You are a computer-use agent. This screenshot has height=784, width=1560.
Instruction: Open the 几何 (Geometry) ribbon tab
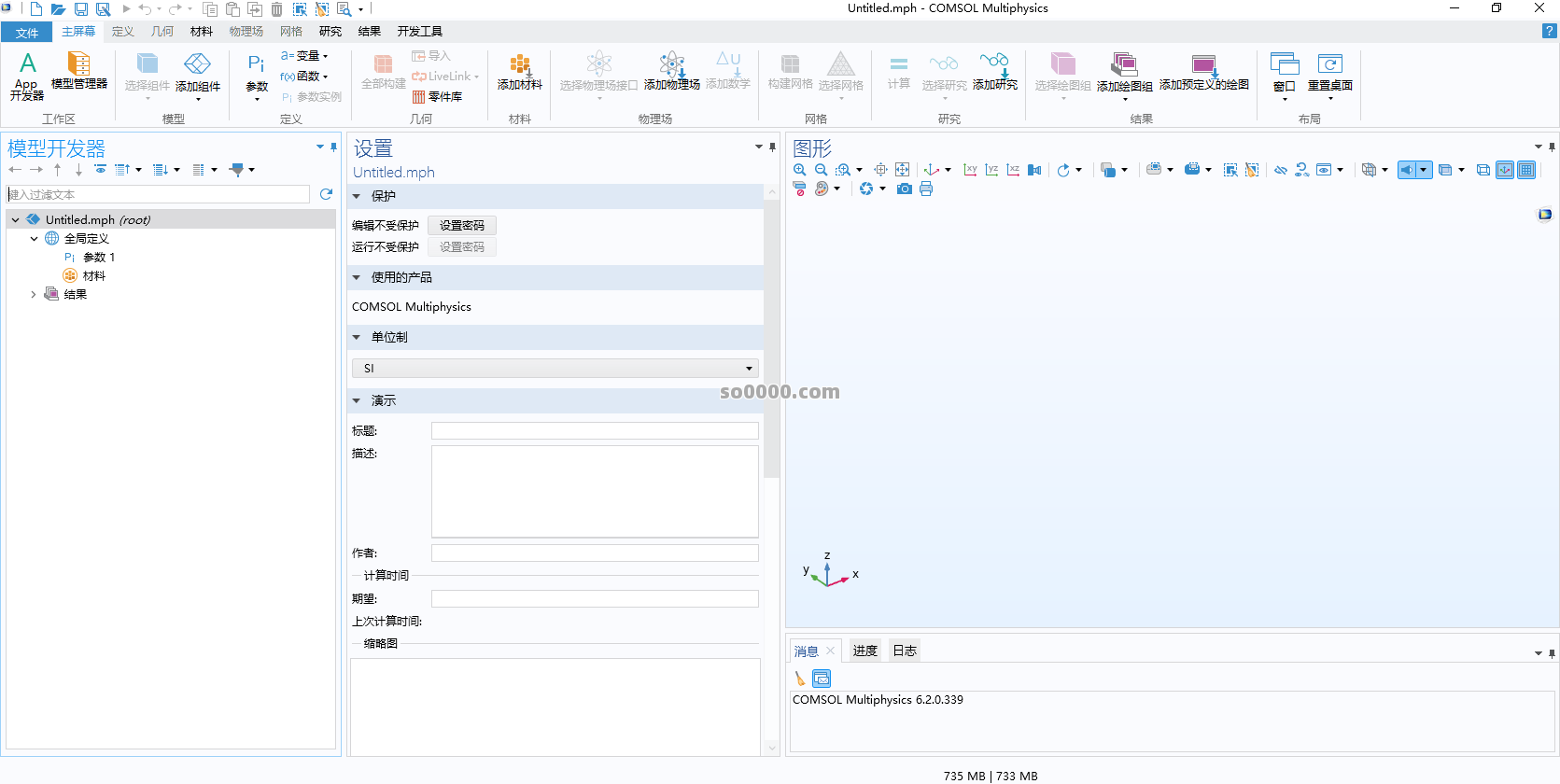point(162,32)
